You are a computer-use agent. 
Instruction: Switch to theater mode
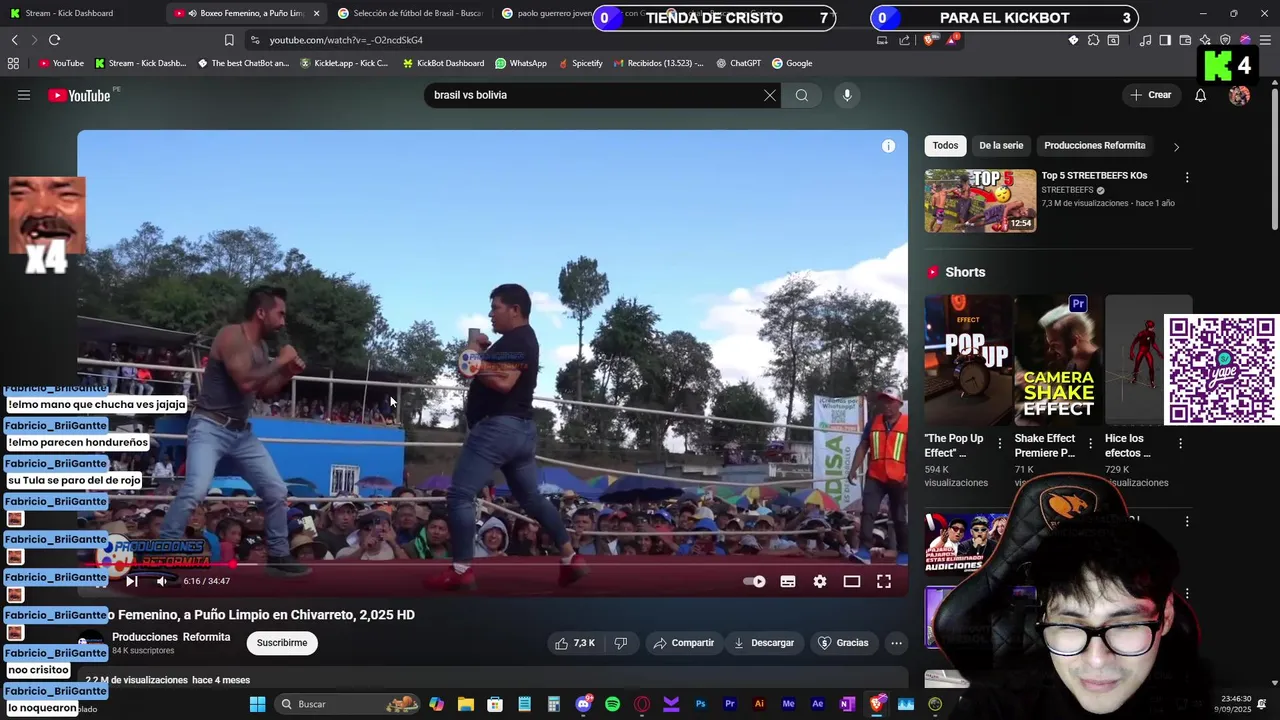(x=852, y=581)
